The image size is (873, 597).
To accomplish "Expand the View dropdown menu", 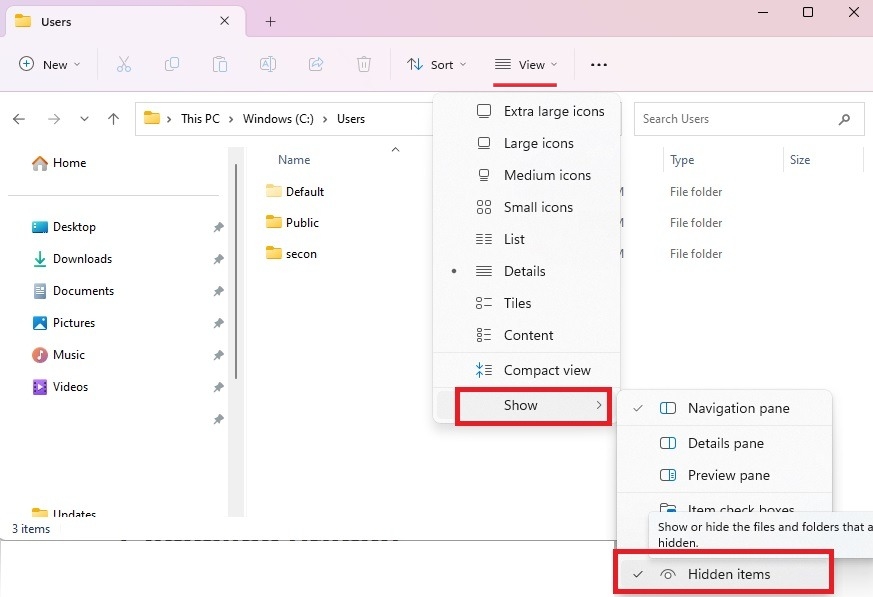I will click(x=527, y=64).
